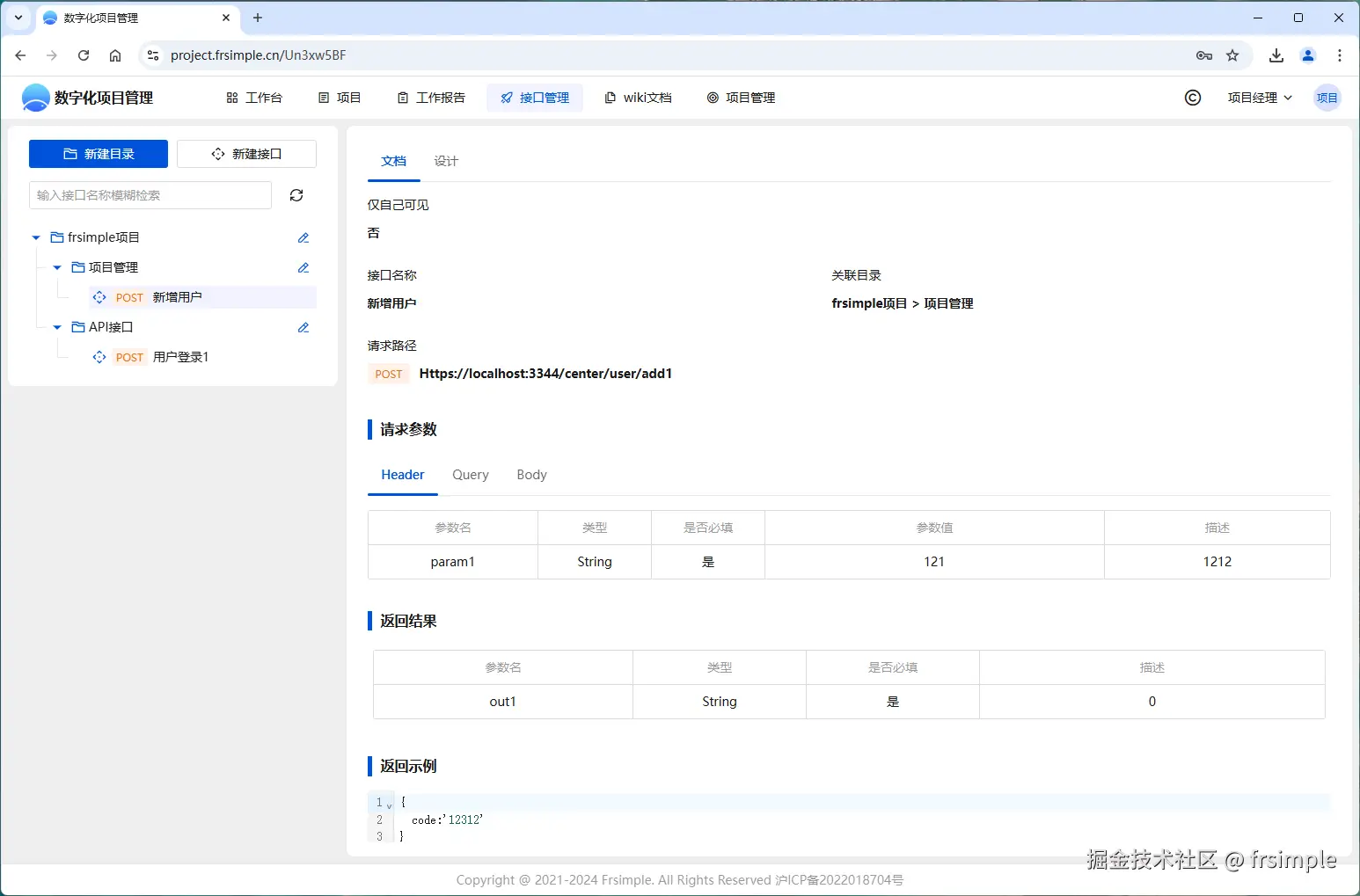Collapse the frsimple项目 tree node
1360x896 pixels.
coord(35,237)
